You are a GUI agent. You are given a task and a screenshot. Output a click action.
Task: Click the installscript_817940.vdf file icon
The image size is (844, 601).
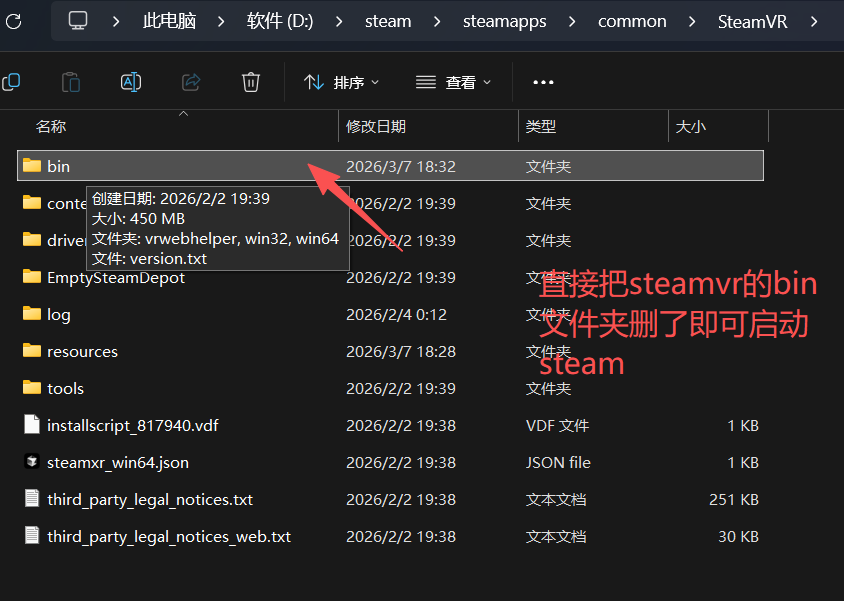(32, 425)
